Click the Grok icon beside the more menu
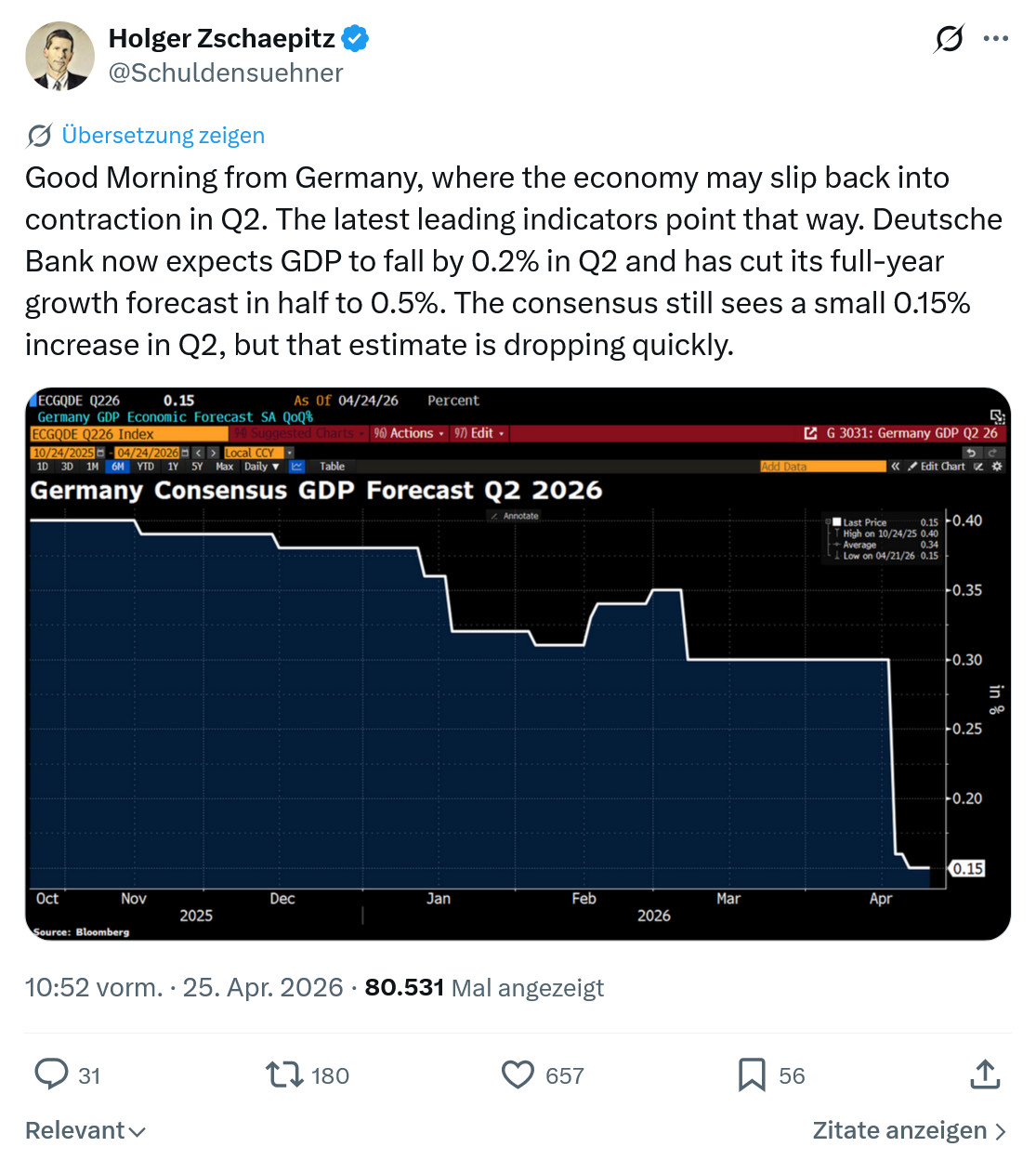This screenshot has width=1036, height=1160. coord(949,39)
